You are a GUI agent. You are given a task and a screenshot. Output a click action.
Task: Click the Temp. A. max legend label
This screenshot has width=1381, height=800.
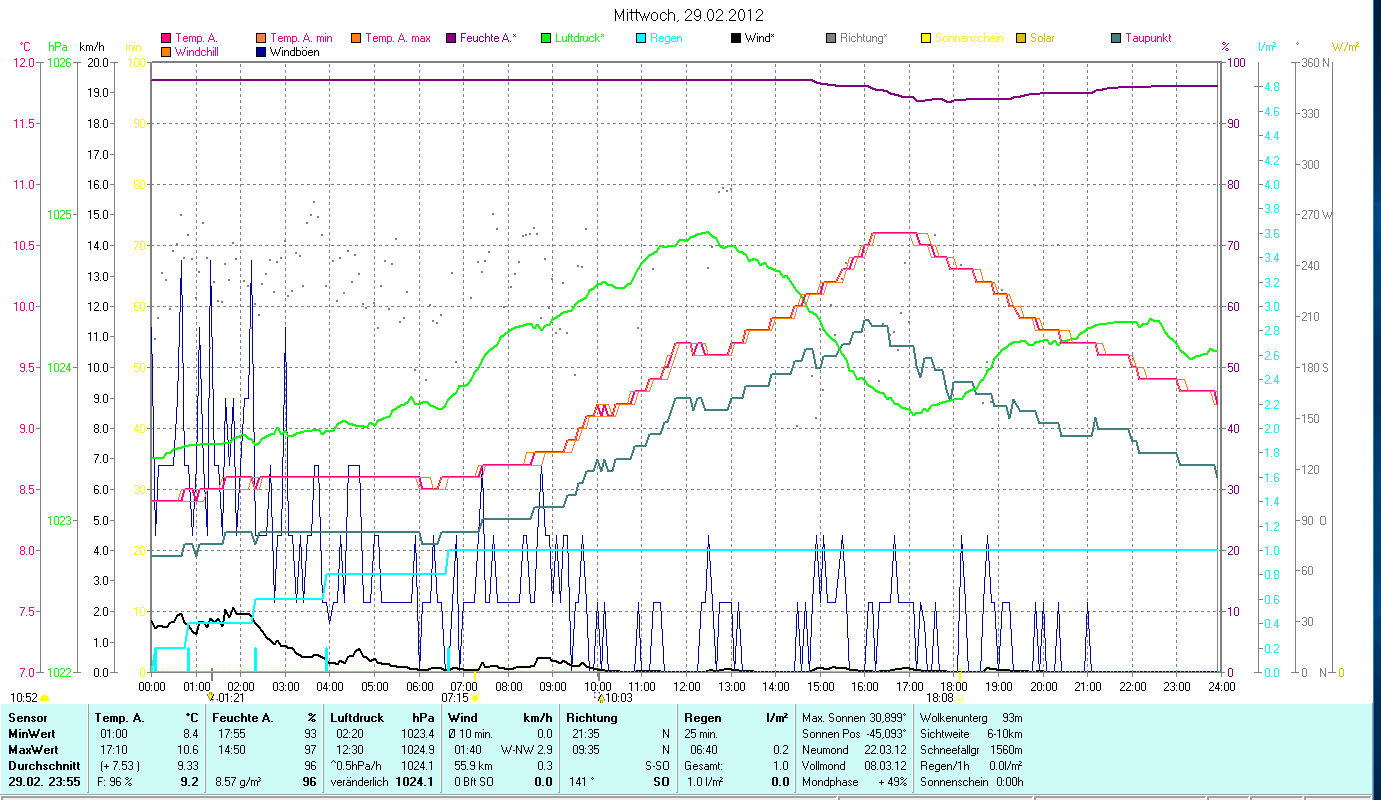tap(397, 39)
